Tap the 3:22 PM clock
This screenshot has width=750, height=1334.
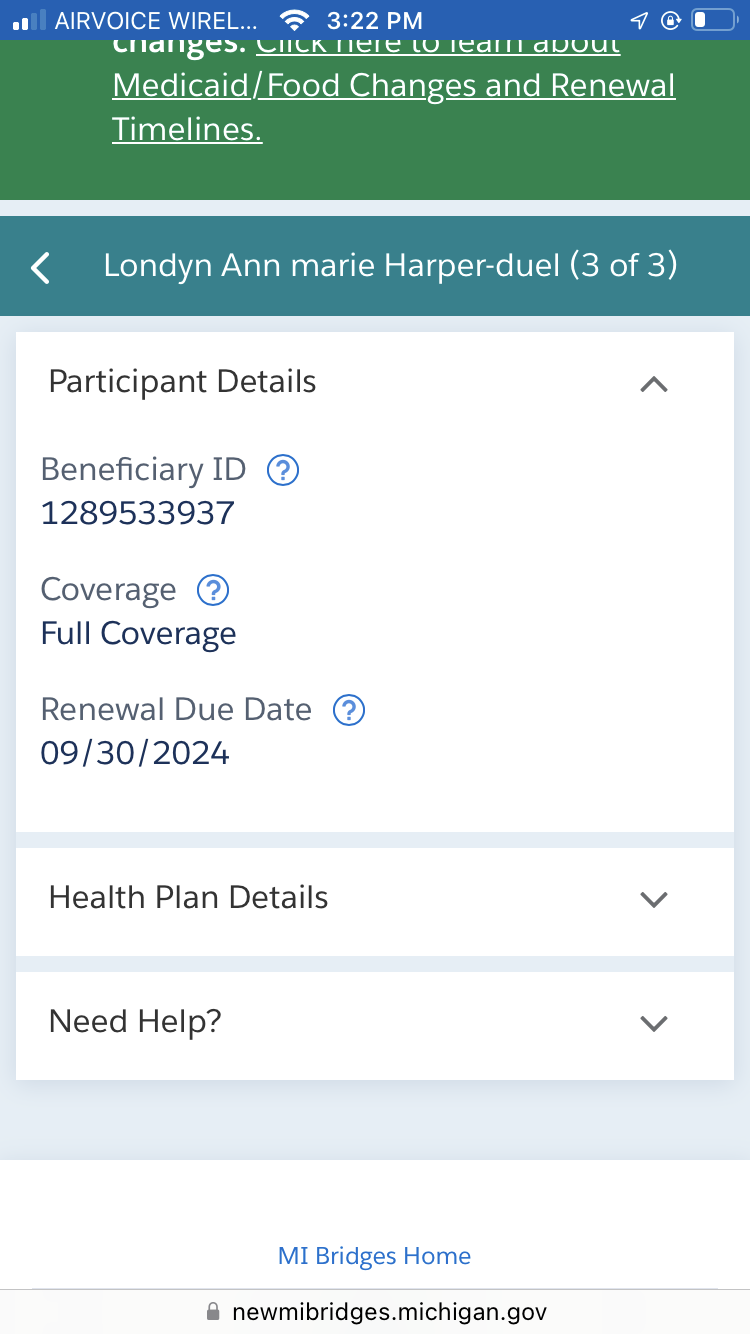375,20
